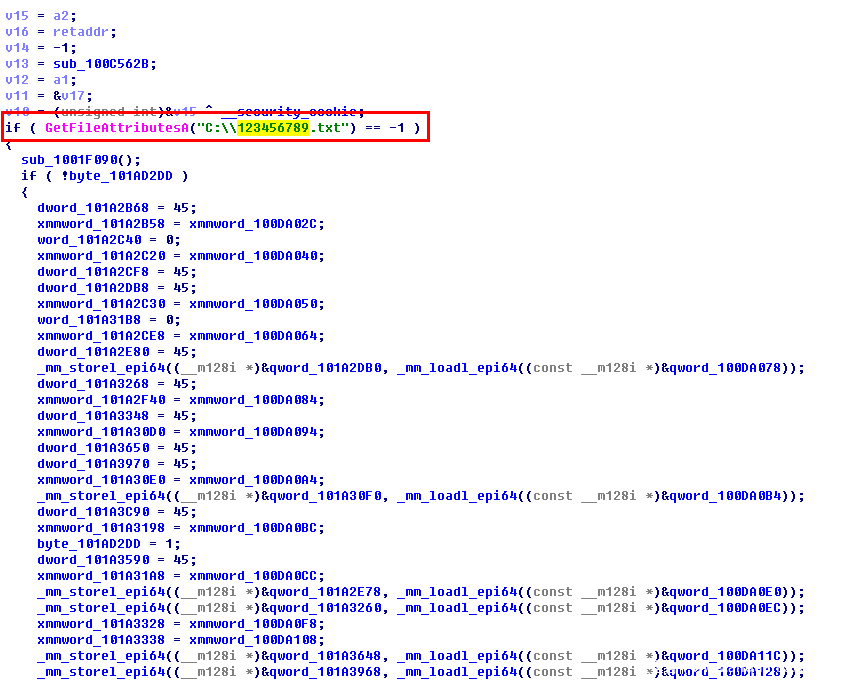Viewport: 853px width, 686px height.
Task: Select word_101A2C40
Action: click(89, 240)
